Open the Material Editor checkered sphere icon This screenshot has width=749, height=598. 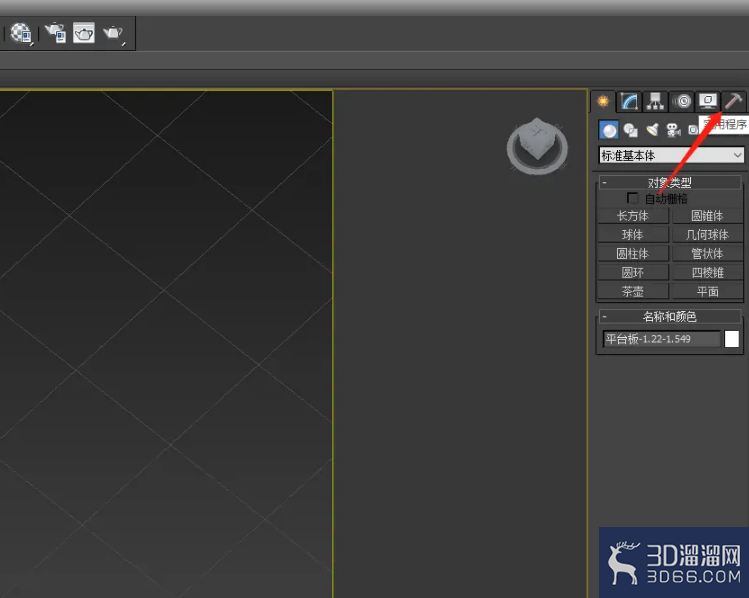[x=21, y=33]
